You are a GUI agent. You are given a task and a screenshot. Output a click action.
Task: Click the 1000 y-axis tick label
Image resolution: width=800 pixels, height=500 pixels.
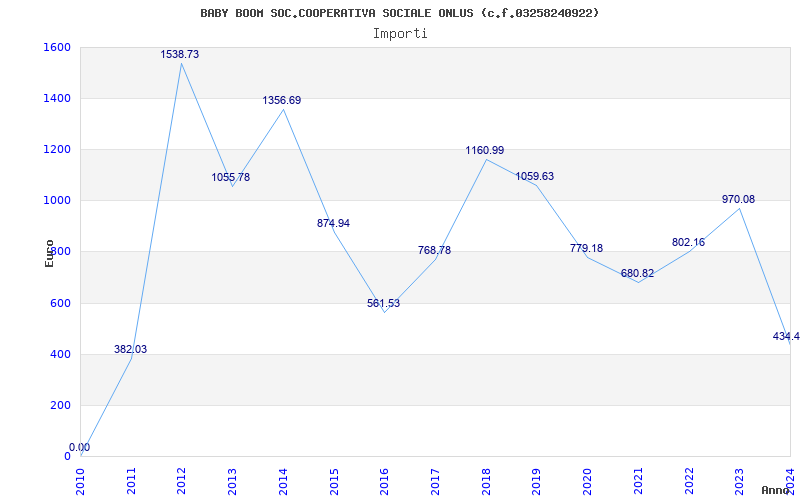click(x=58, y=201)
